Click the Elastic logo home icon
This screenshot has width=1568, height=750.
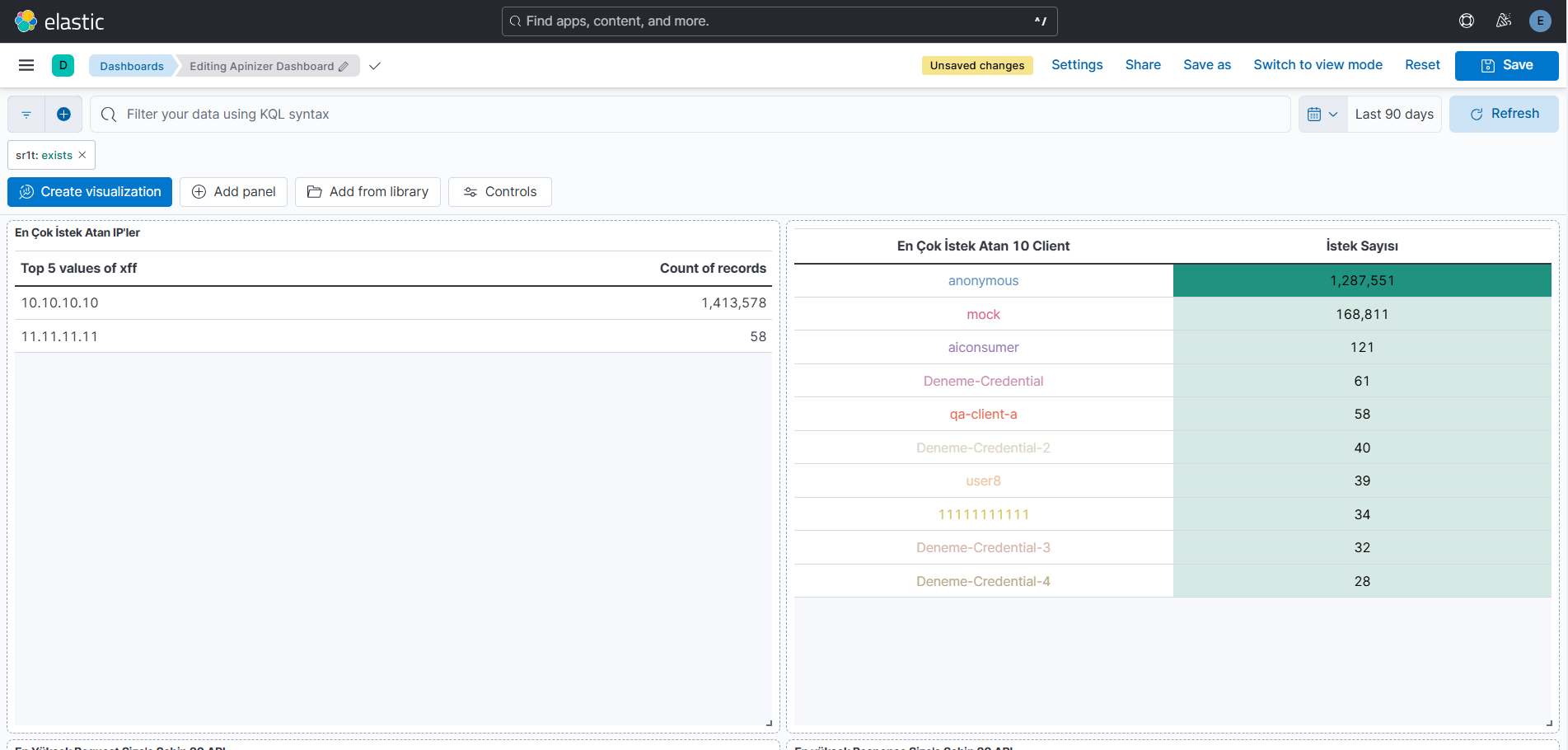tap(26, 21)
